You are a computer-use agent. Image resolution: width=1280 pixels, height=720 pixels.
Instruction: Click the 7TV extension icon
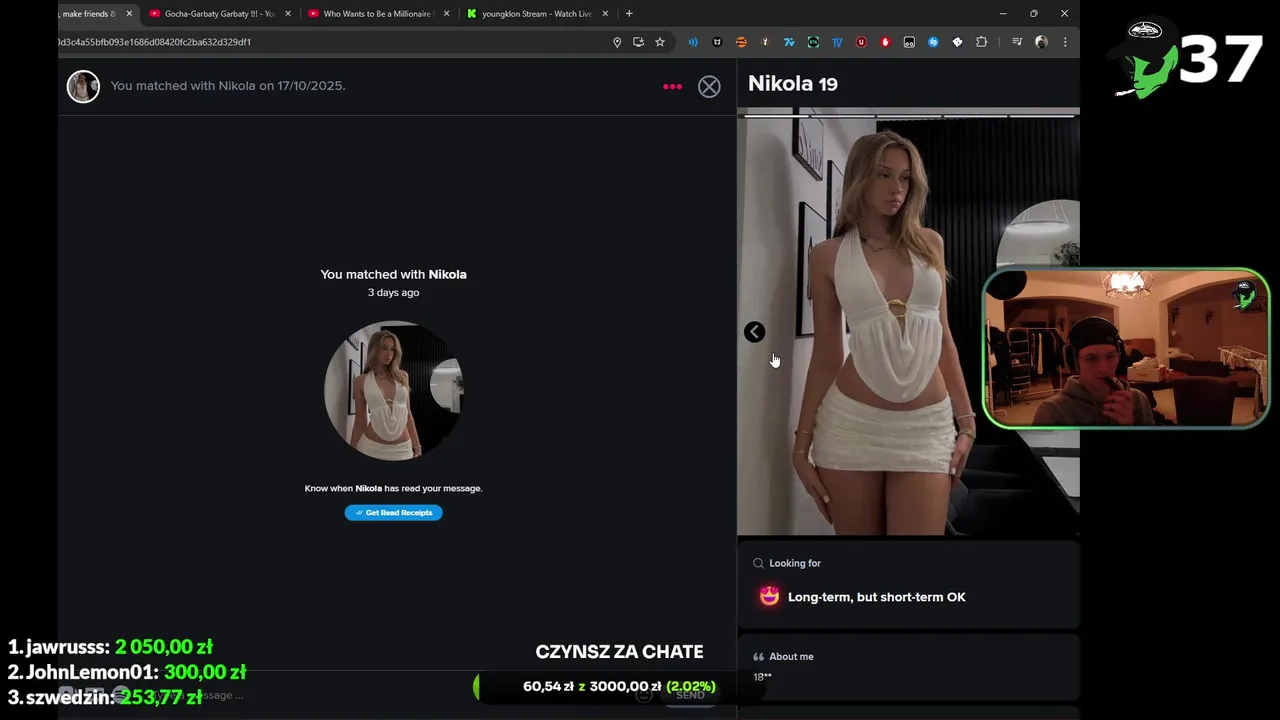[x=789, y=42]
